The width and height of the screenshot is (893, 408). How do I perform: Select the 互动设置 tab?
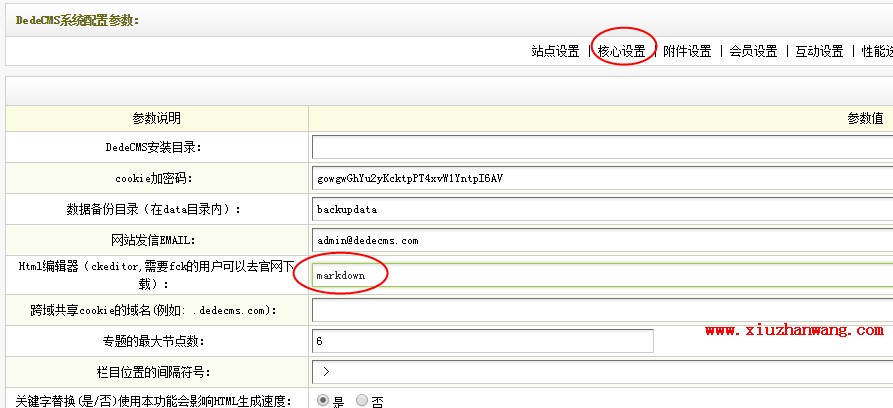pyautogui.click(x=819, y=51)
